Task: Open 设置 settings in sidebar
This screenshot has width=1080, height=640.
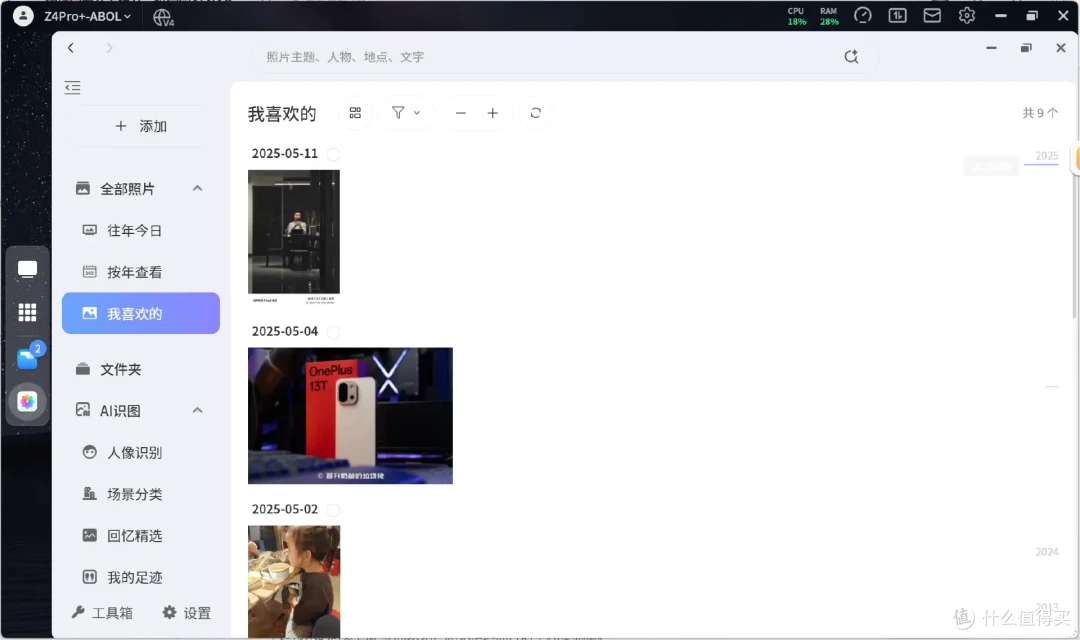Action: (x=187, y=612)
